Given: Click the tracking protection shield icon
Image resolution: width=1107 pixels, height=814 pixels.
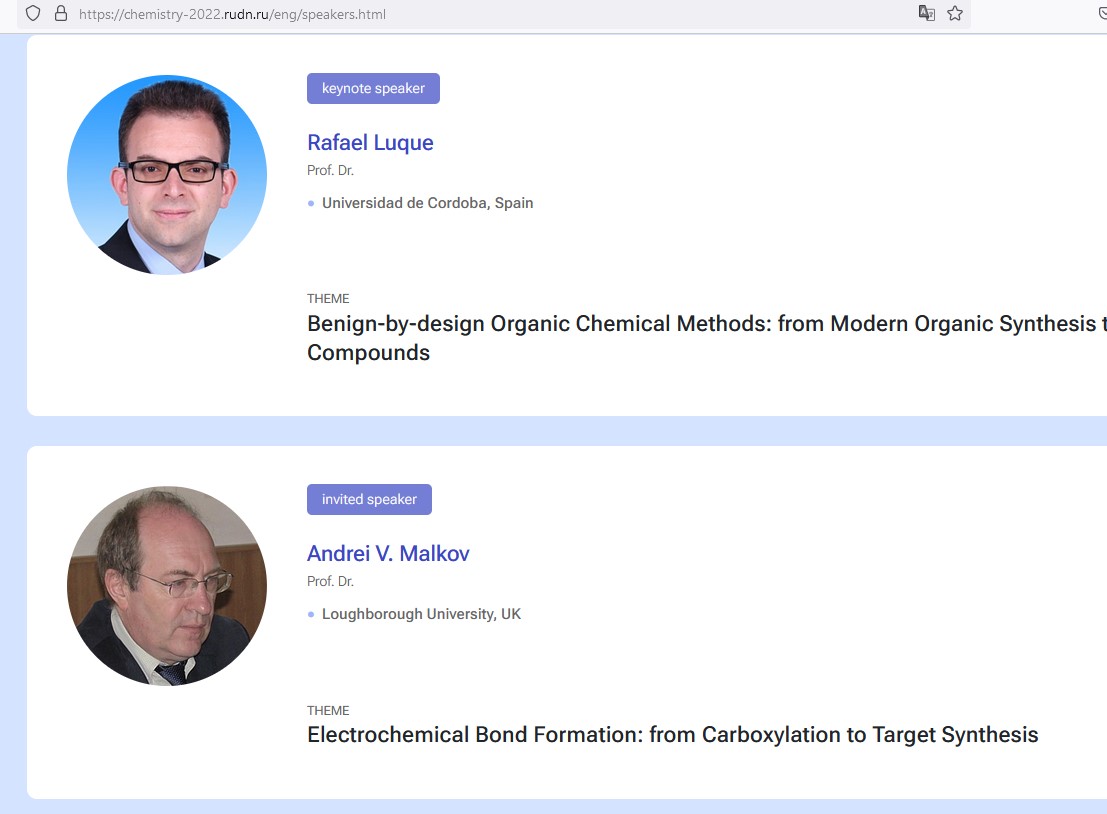Looking at the screenshot, I should point(33,14).
